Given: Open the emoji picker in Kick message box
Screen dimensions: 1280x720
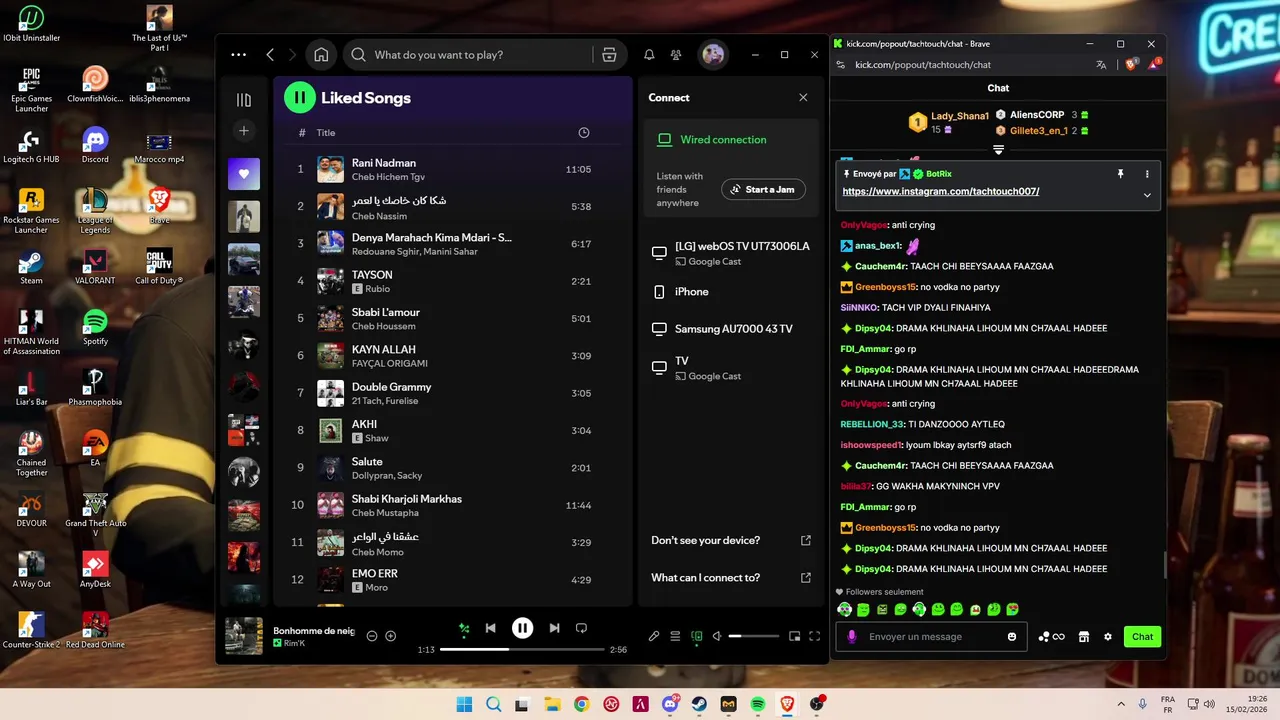Looking at the screenshot, I should tap(1012, 637).
